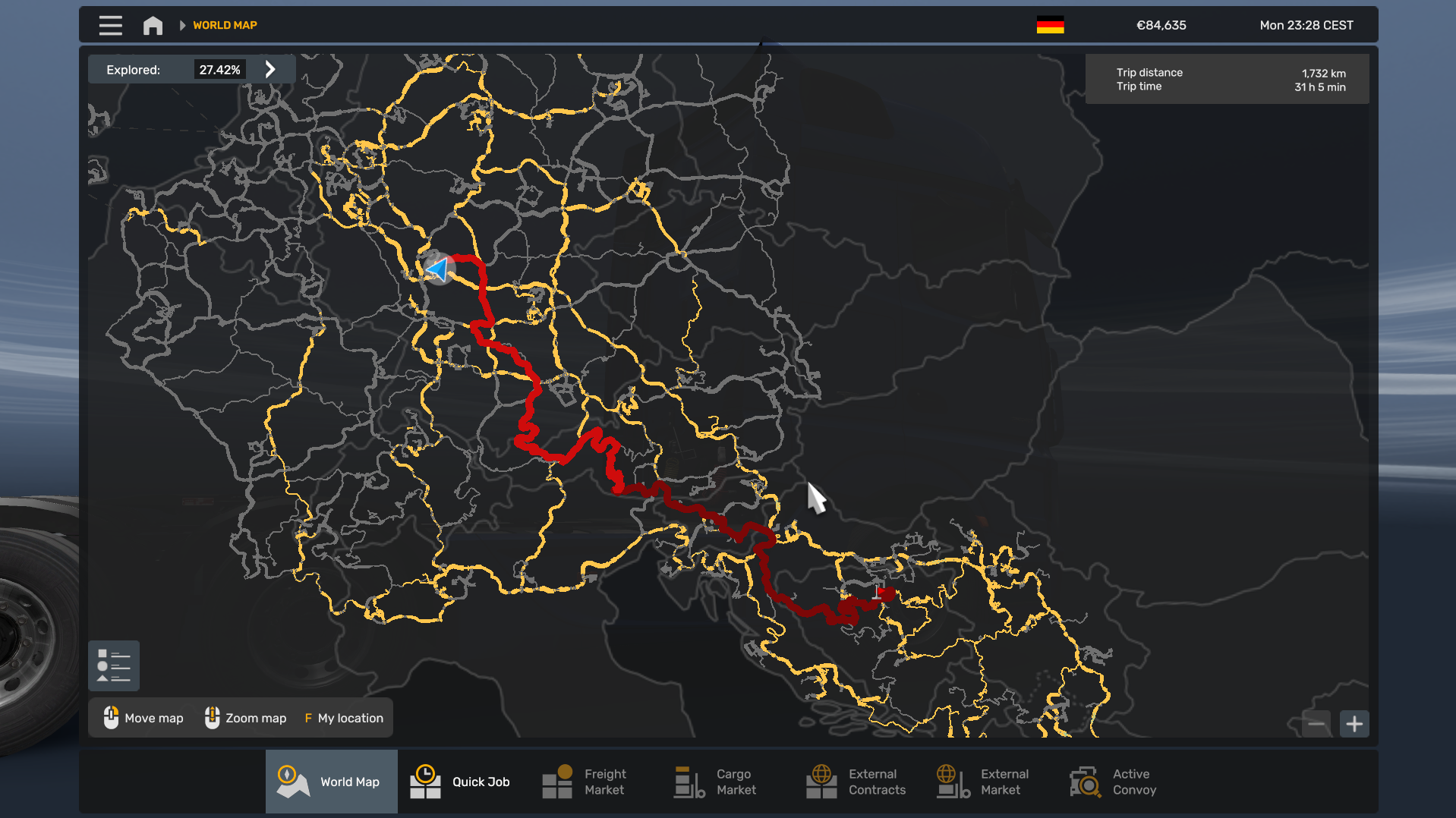Click the Trip time 31 h 5 min value
Screen dimensions: 1456x818
[x=1319, y=87]
